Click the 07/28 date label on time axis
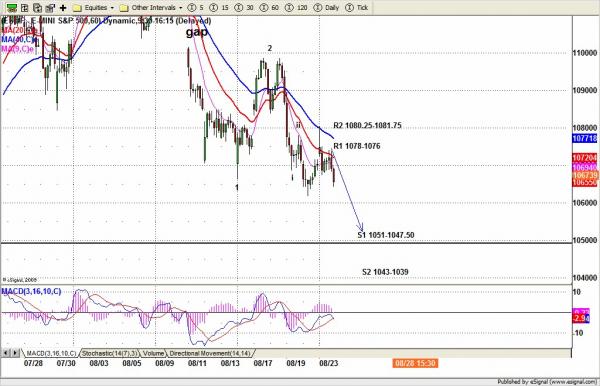The width and height of the screenshot is (600, 386). pos(33,363)
